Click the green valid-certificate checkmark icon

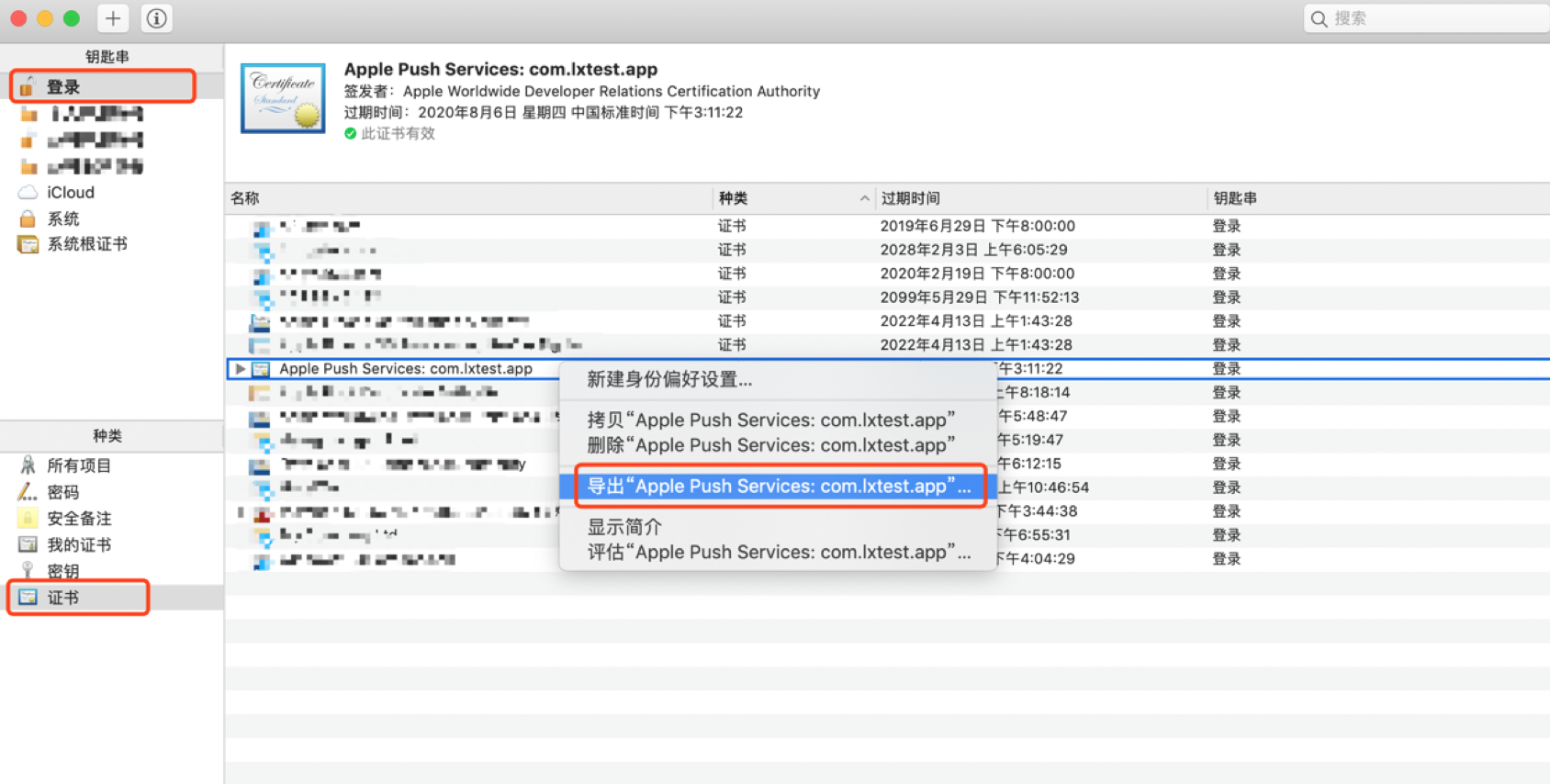[x=350, y=134]
